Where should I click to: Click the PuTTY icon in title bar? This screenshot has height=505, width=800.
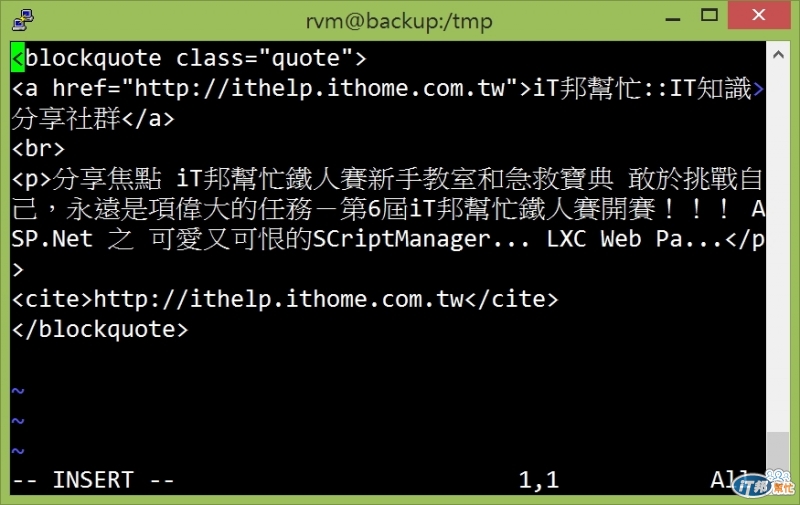23,20
